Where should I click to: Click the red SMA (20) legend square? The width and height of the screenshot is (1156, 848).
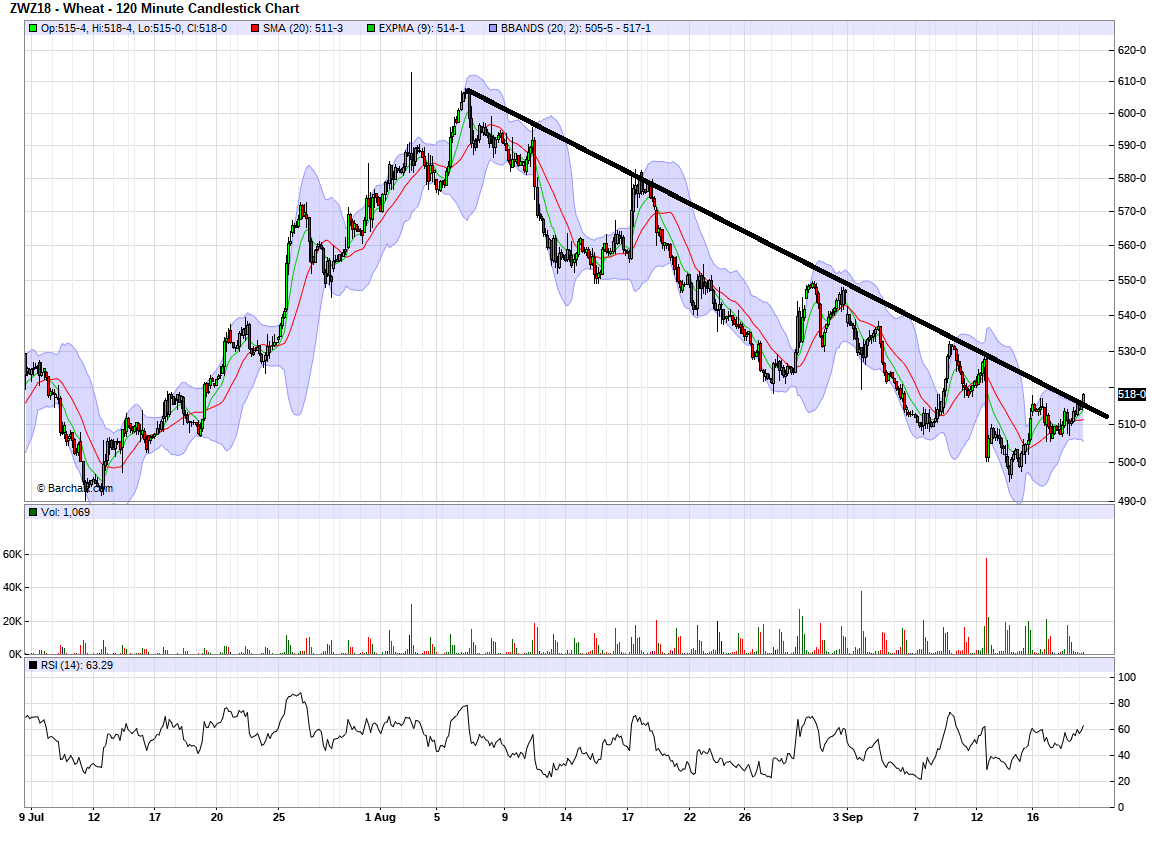[x=258, y=28]
